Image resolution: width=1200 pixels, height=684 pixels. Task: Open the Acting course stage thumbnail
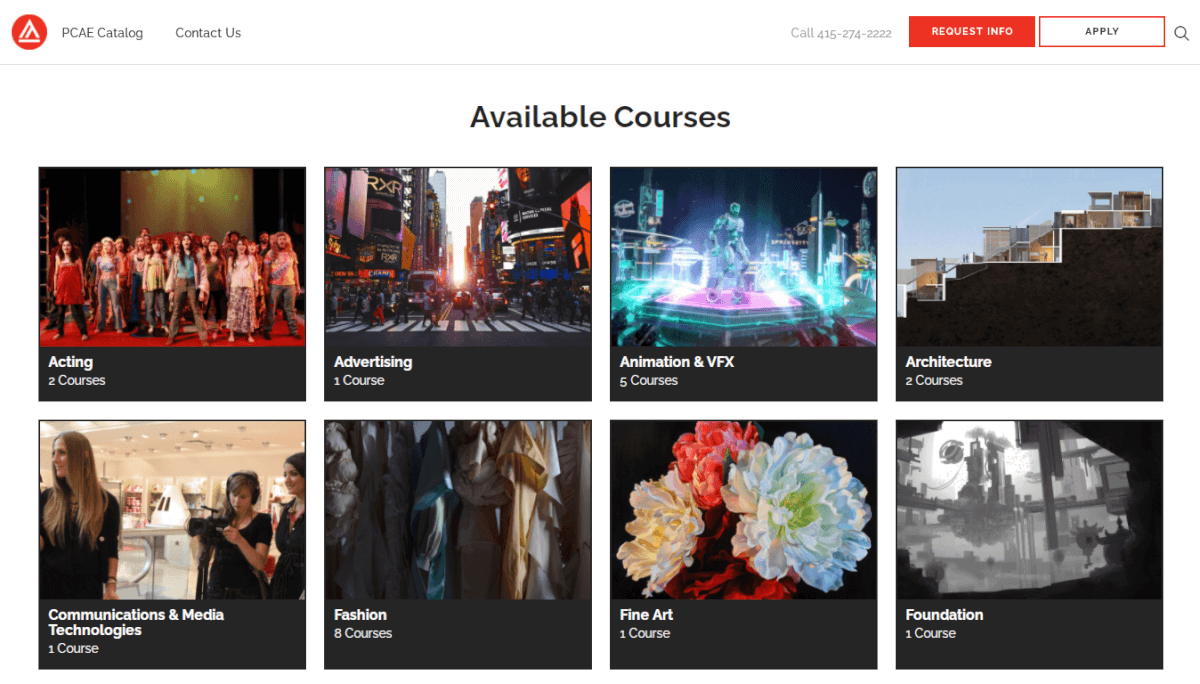172,257
